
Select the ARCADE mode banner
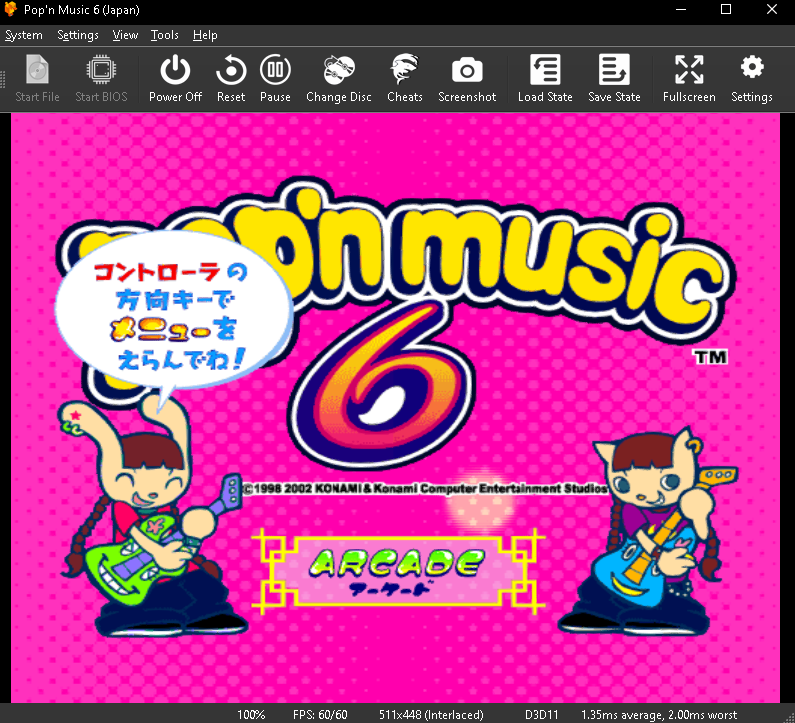398,571
